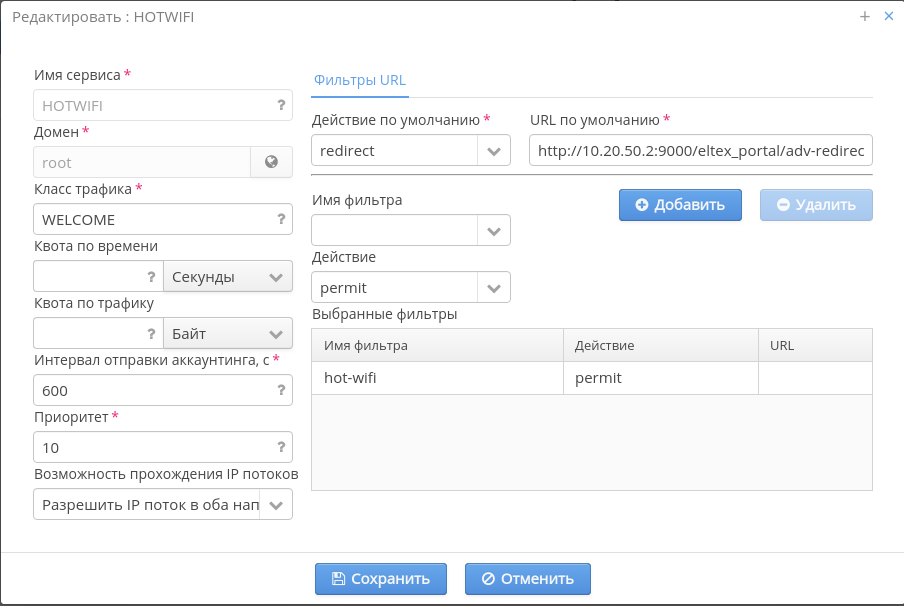This screenshot has width=904, height=606.
Task: Click the domain globe icon button
Action: tap(271, 162)
